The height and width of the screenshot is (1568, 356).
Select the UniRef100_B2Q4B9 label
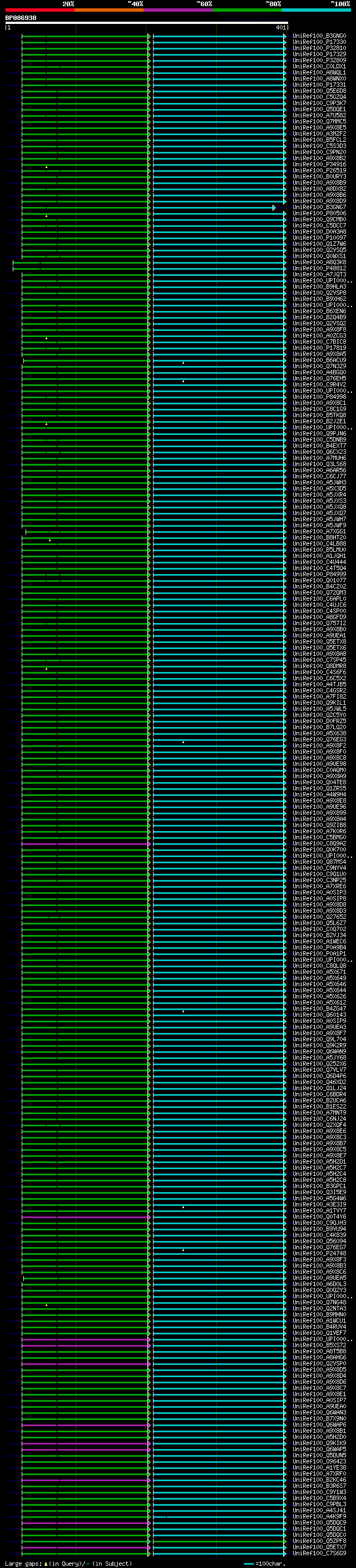tap(319, 317)
